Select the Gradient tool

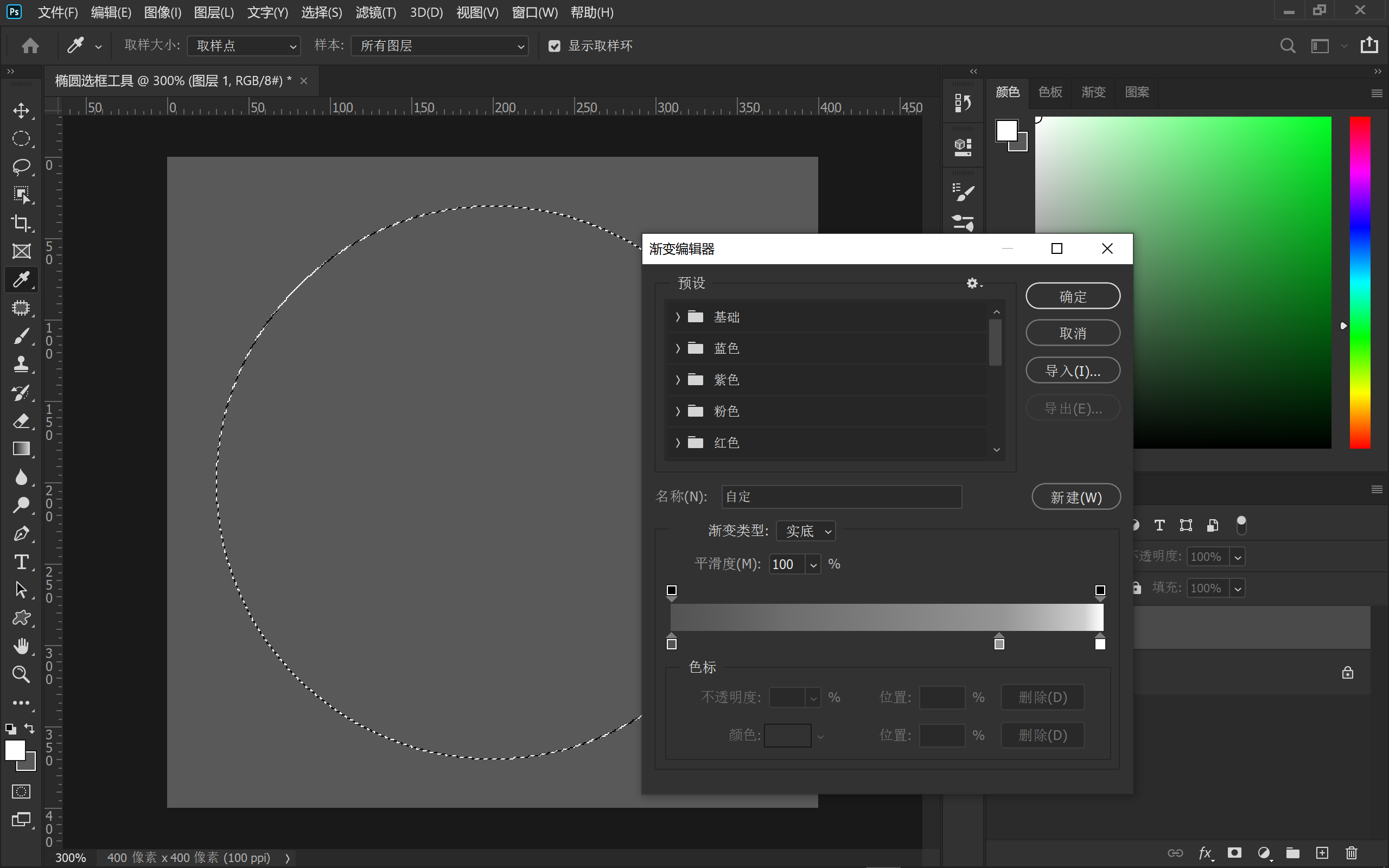pyautogui.click(x=21, y=449)
